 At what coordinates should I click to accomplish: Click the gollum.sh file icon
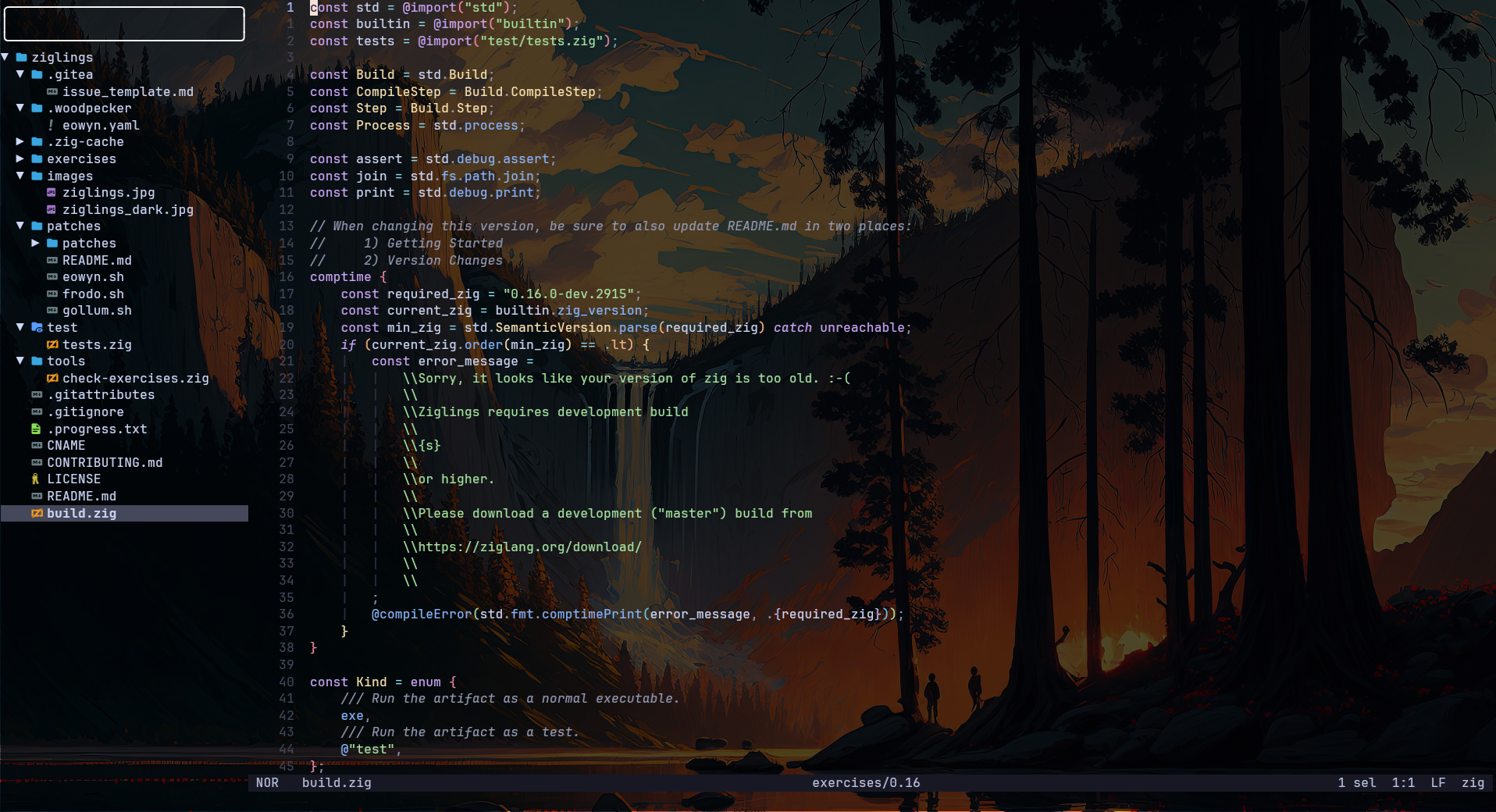(52, 310)
